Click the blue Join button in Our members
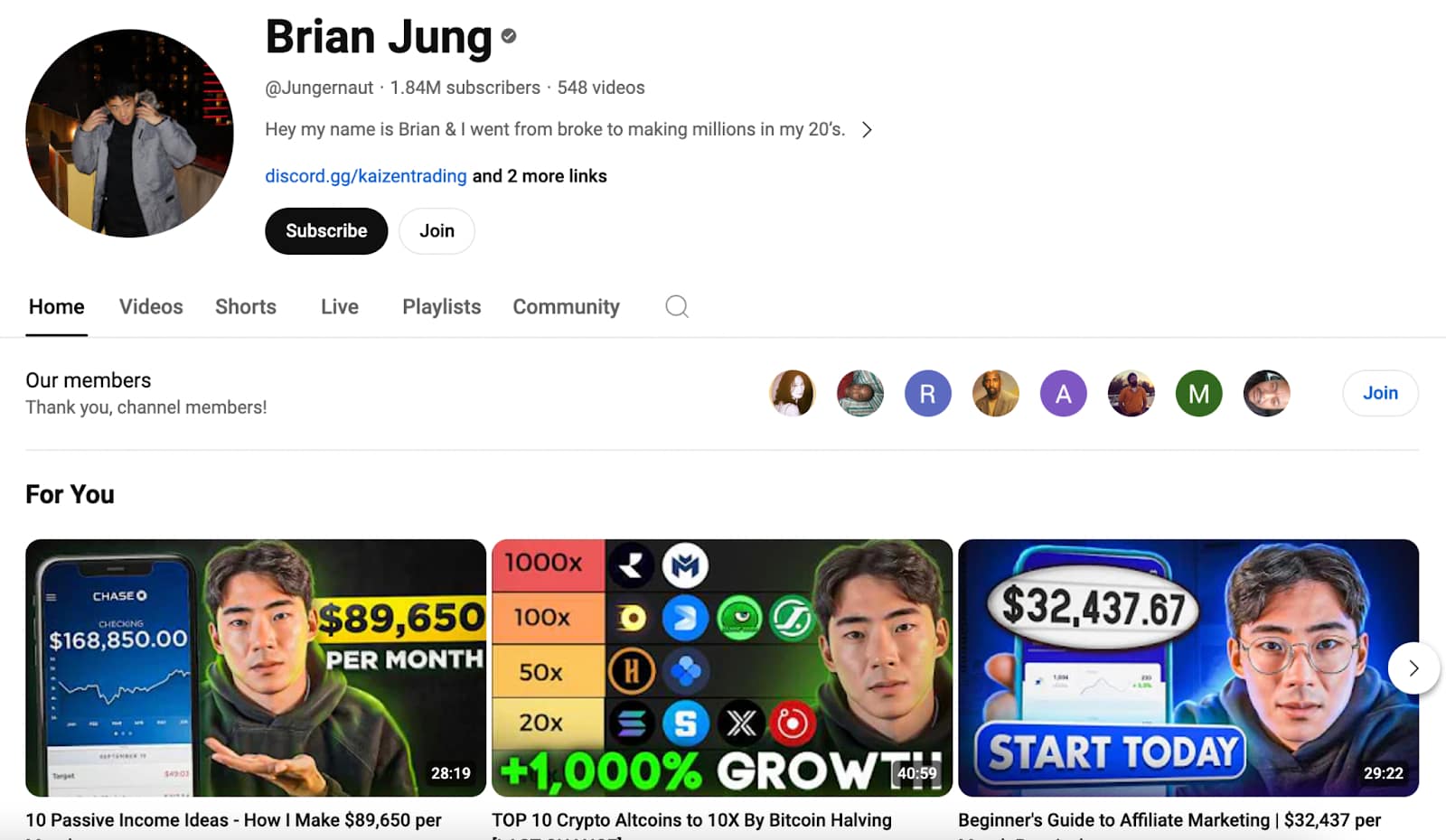Screen dimensions: 1446x840 coord(1380,393)
